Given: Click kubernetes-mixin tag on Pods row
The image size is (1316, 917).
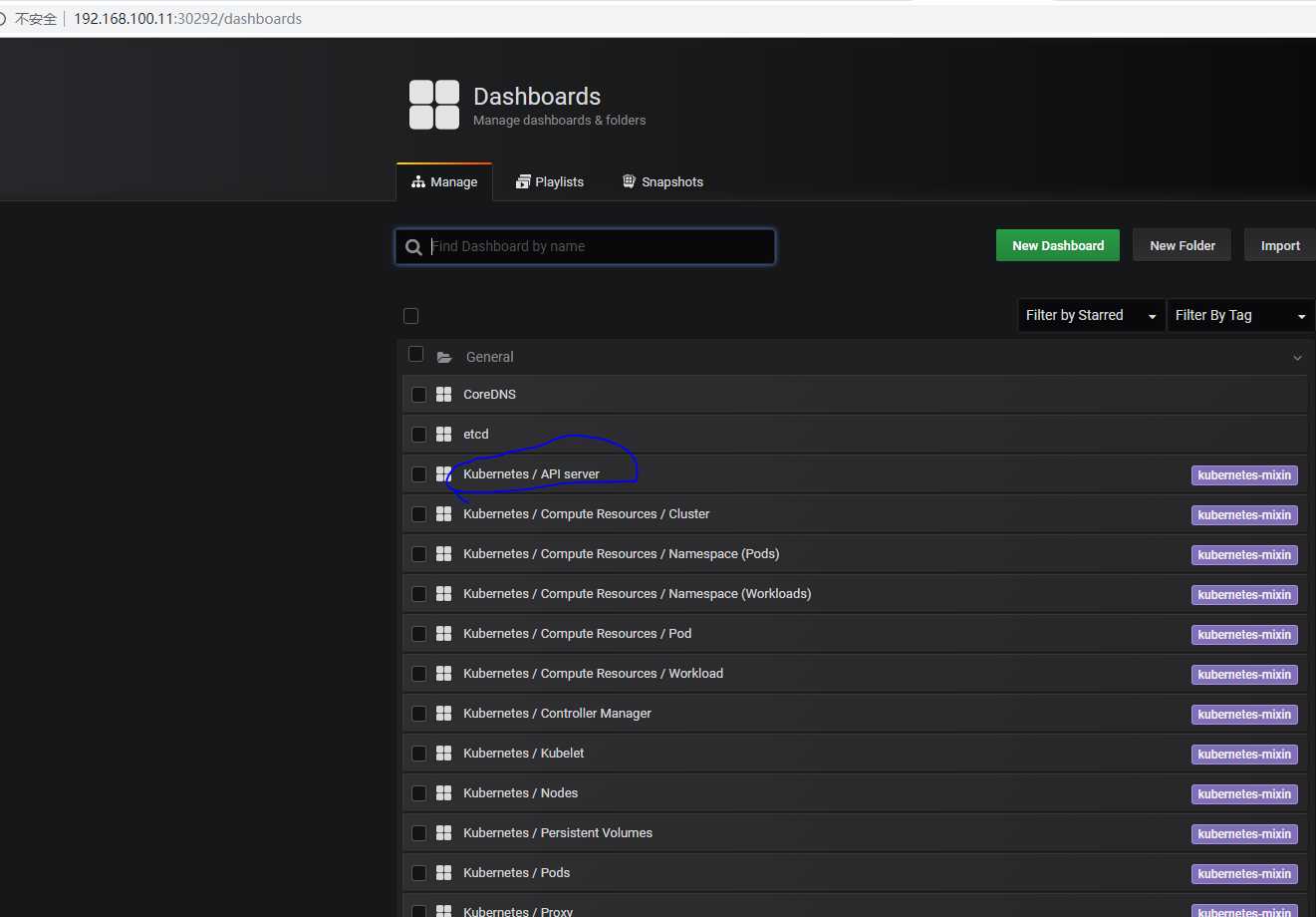Looking at the screenshot, I should point(1244,874).
